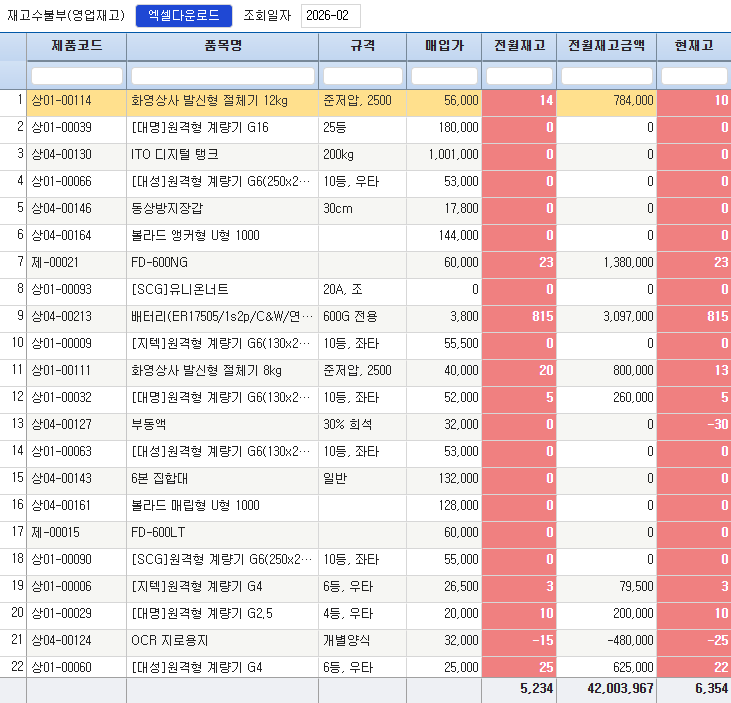Image resolution: width=731 pixels, height=703 pixels.
Task: Select product code 상01-00066
Action: 62,182
